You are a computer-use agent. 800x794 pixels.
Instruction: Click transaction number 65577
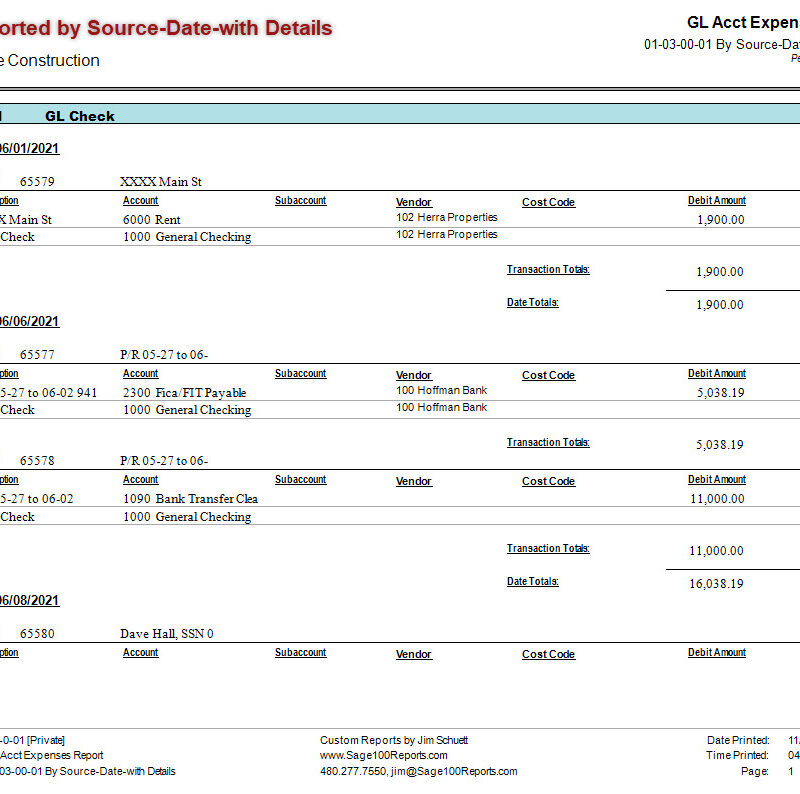(x=37, y=355)
